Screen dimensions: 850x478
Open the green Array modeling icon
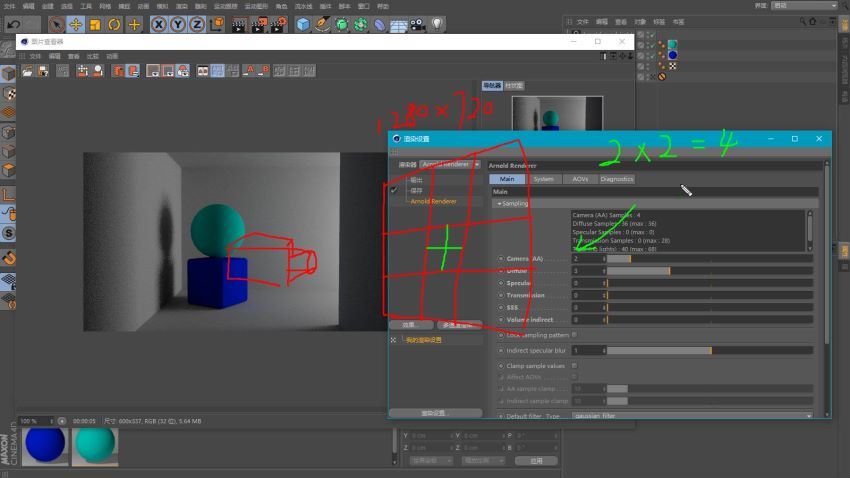pyautogui.click(x=360, y=24)
